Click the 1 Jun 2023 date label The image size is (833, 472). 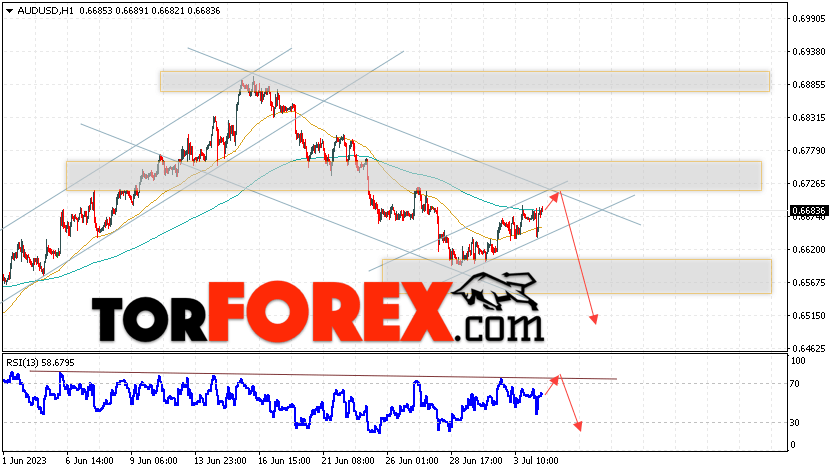click(x=24, y=460)
